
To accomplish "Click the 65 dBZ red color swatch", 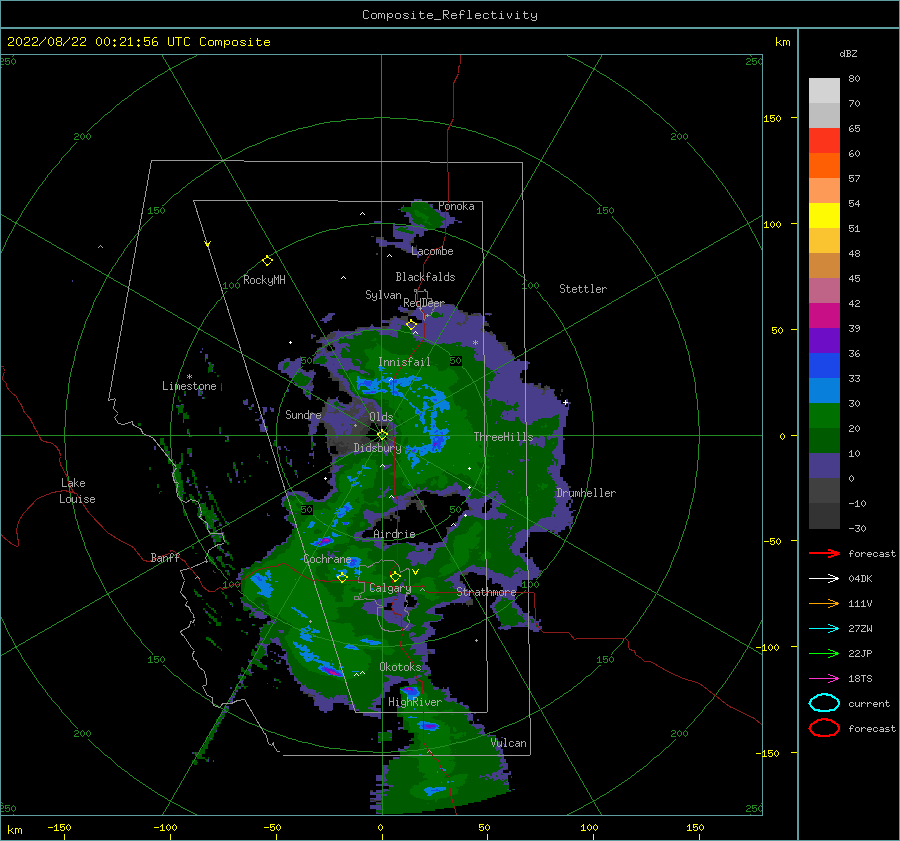I will pos(824,141).
